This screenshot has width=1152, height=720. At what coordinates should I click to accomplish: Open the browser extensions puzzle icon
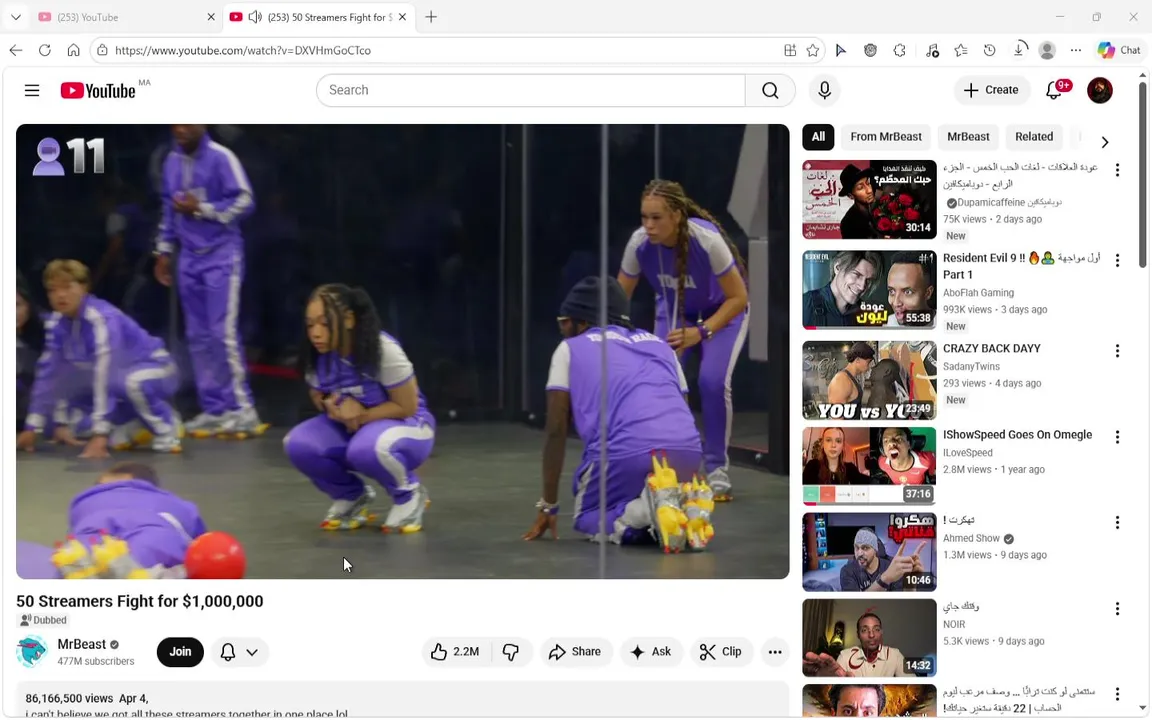[900, 50]
